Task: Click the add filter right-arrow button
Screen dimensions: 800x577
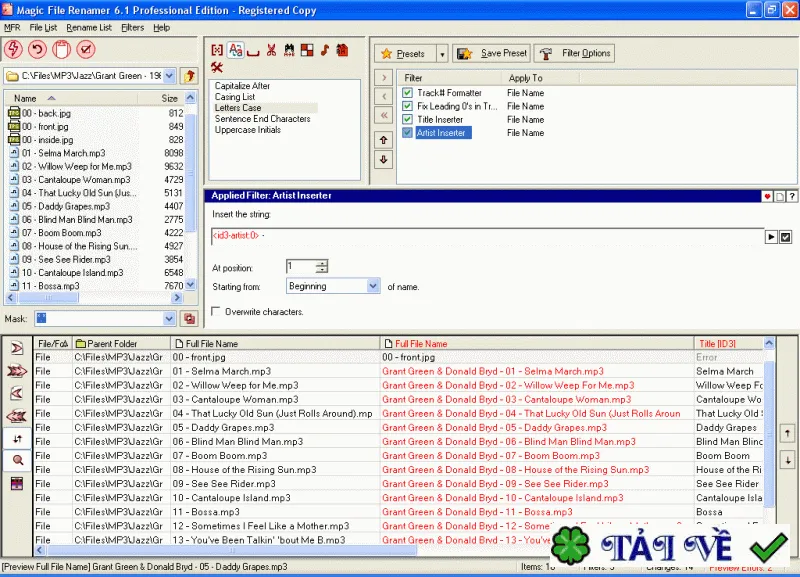Action: (x=384, y=78)
